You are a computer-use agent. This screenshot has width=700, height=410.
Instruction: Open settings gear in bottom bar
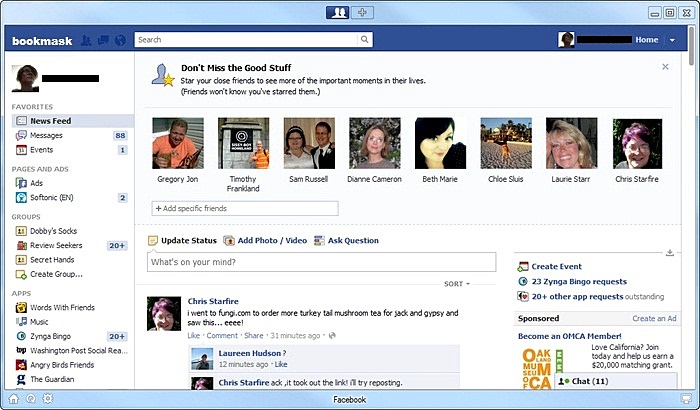48,399
